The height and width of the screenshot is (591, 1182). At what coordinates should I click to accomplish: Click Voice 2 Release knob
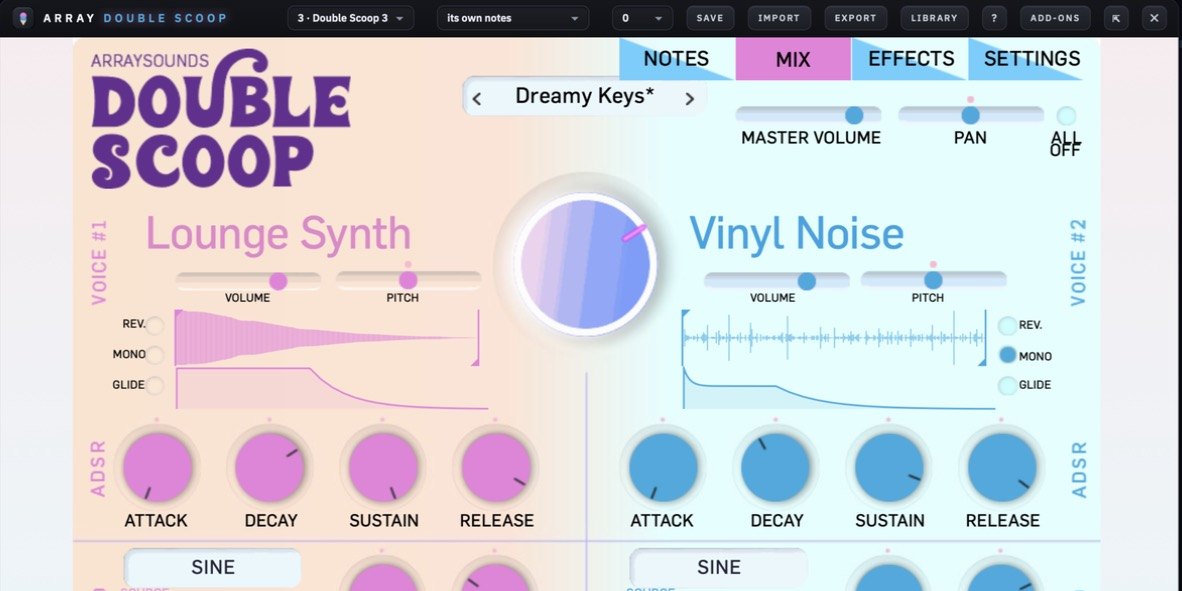[x=1002, y=467]
